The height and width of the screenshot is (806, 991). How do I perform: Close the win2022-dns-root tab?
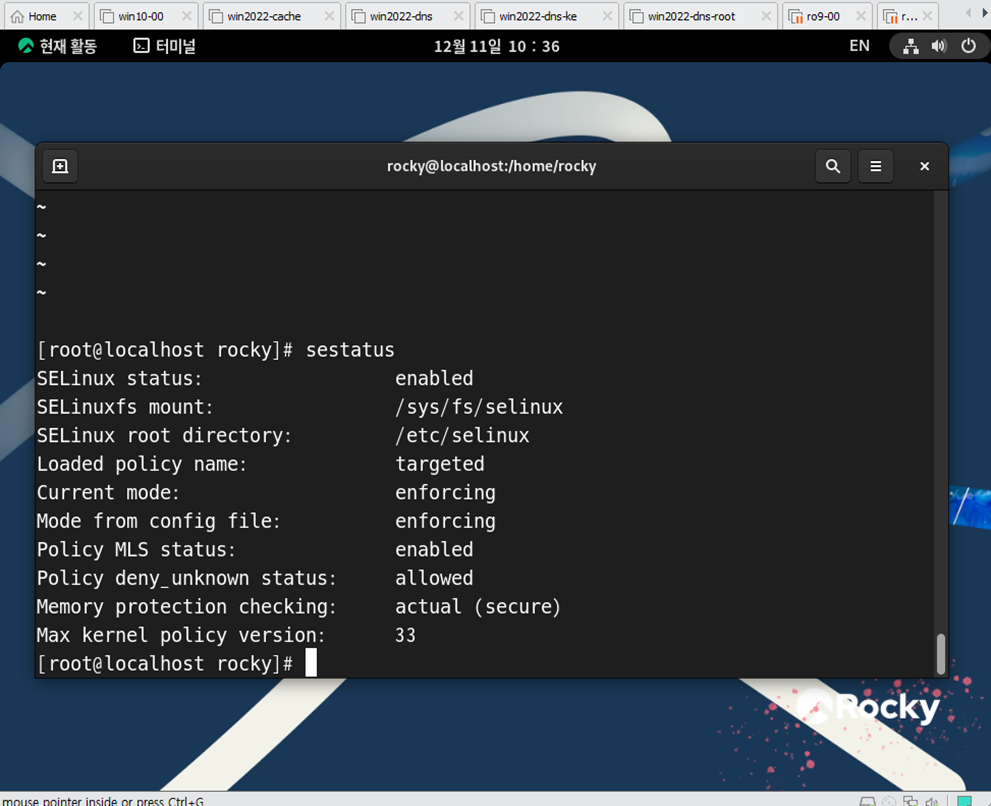point(766,16)
